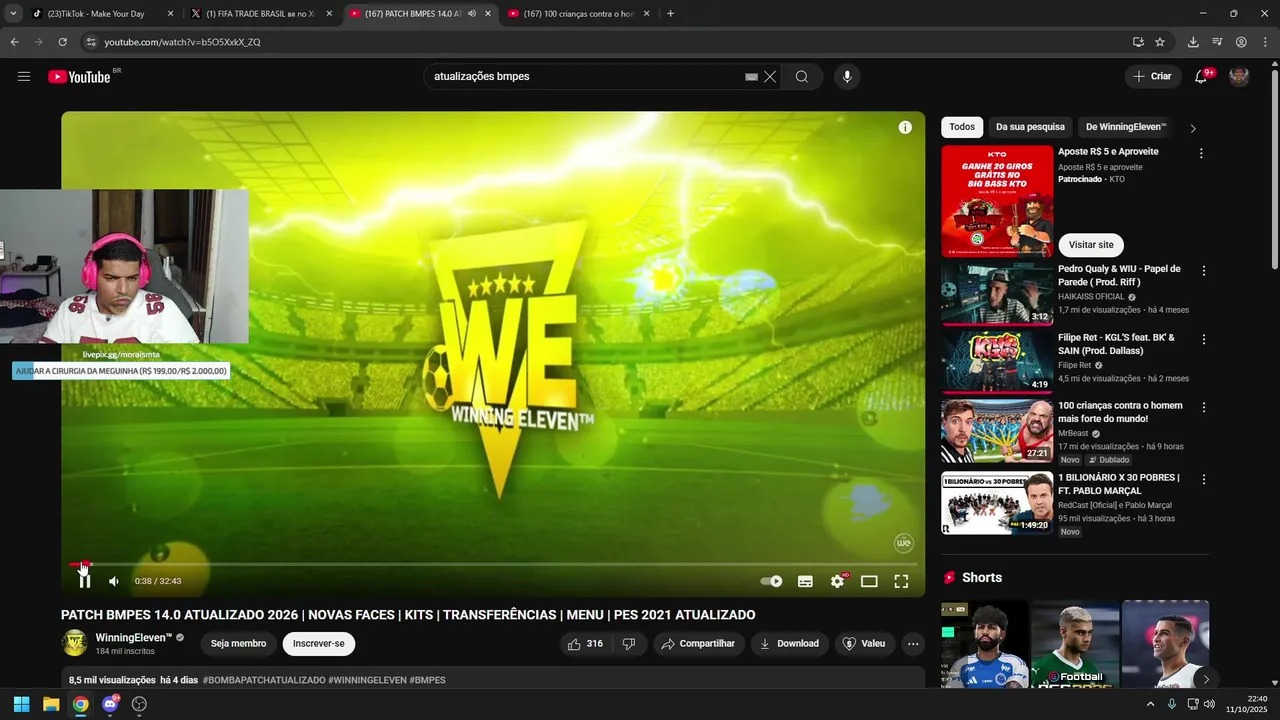
Task: Click the search magnifier button
Action: [802, 76]
